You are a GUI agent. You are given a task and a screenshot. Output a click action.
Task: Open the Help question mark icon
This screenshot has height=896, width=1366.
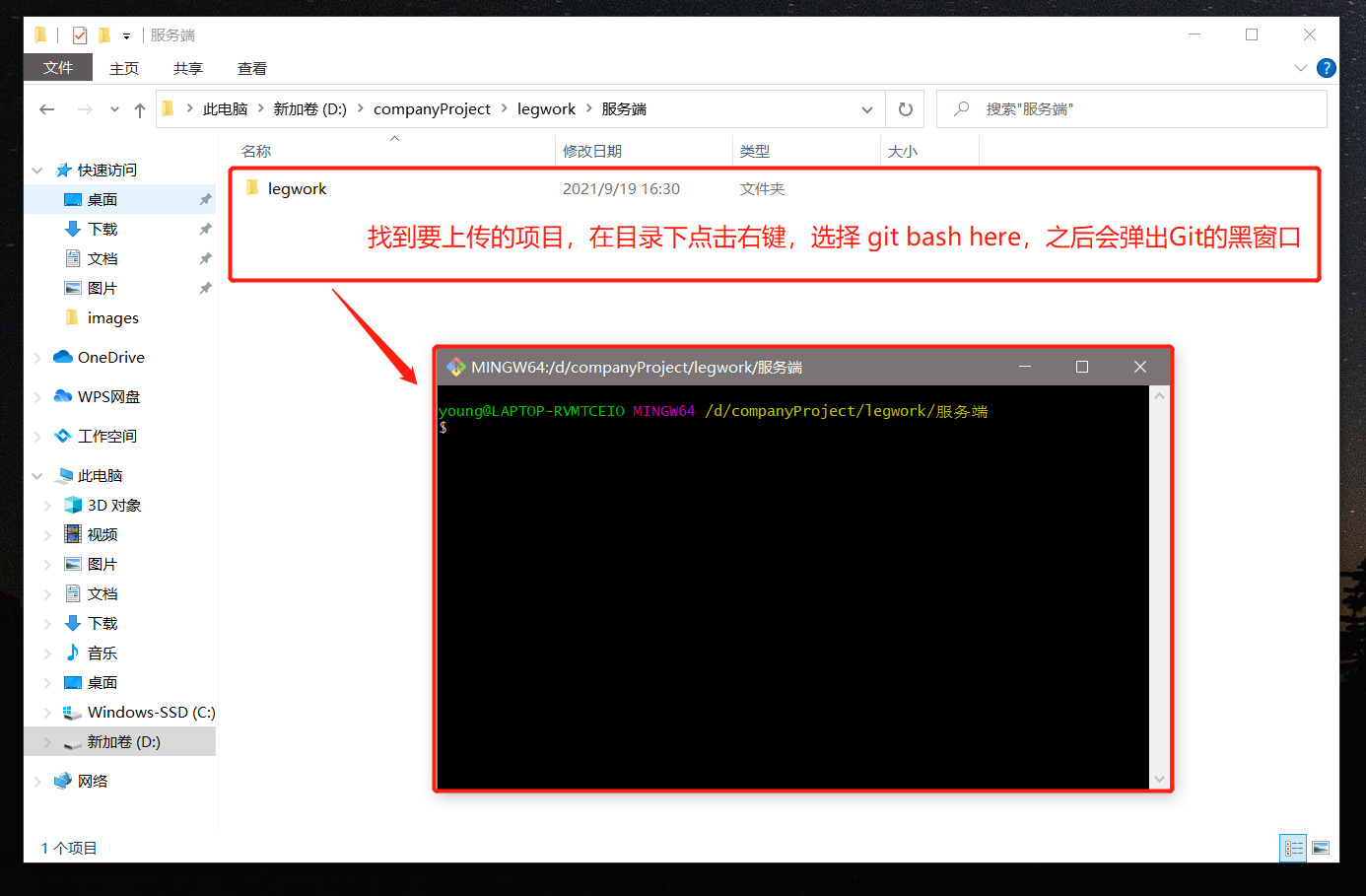[x=1327, y=68]
